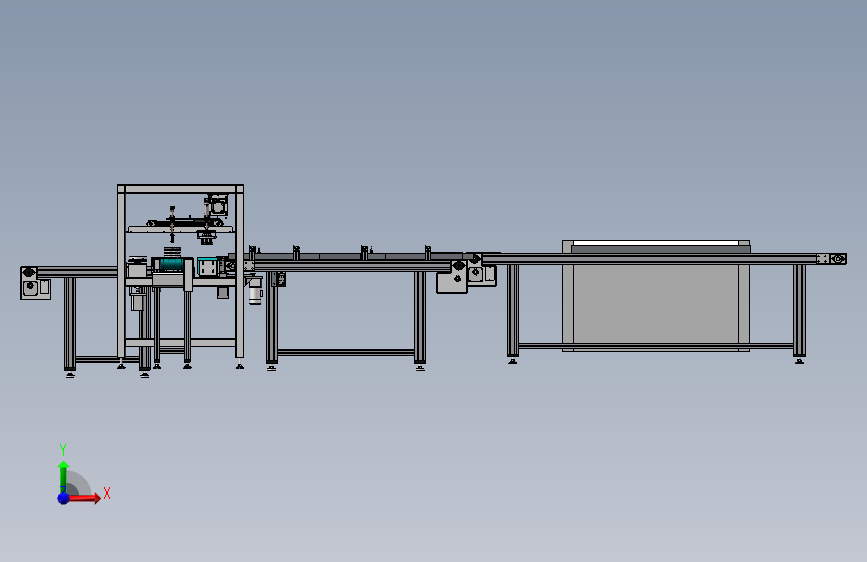Click the red X axis arrow of the triad

(85, 498)
